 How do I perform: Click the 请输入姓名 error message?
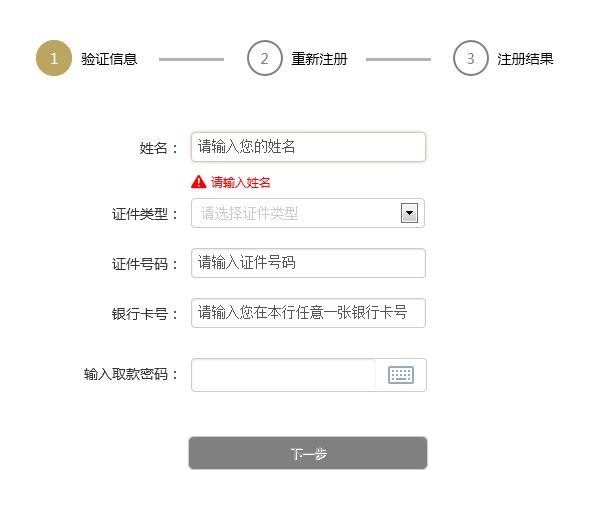point(241,183)
